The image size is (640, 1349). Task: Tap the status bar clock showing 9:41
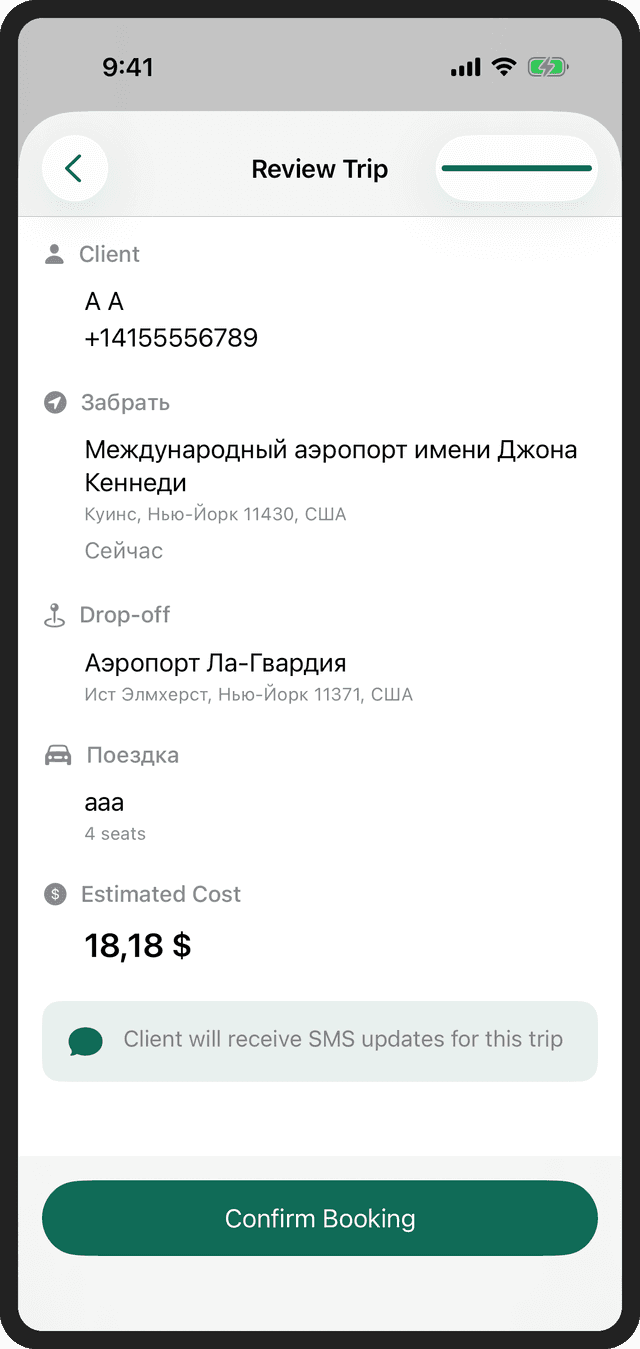tap(129, 66)
